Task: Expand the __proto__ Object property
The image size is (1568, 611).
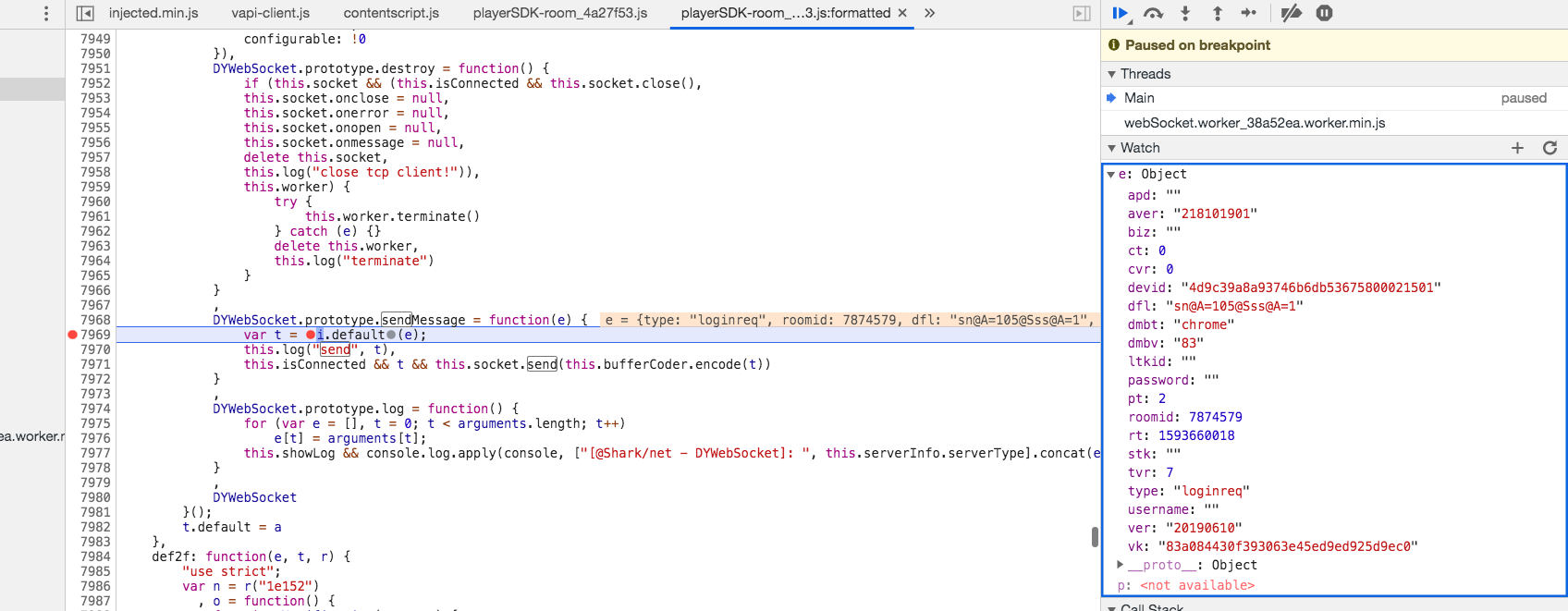Action: 1121,565
